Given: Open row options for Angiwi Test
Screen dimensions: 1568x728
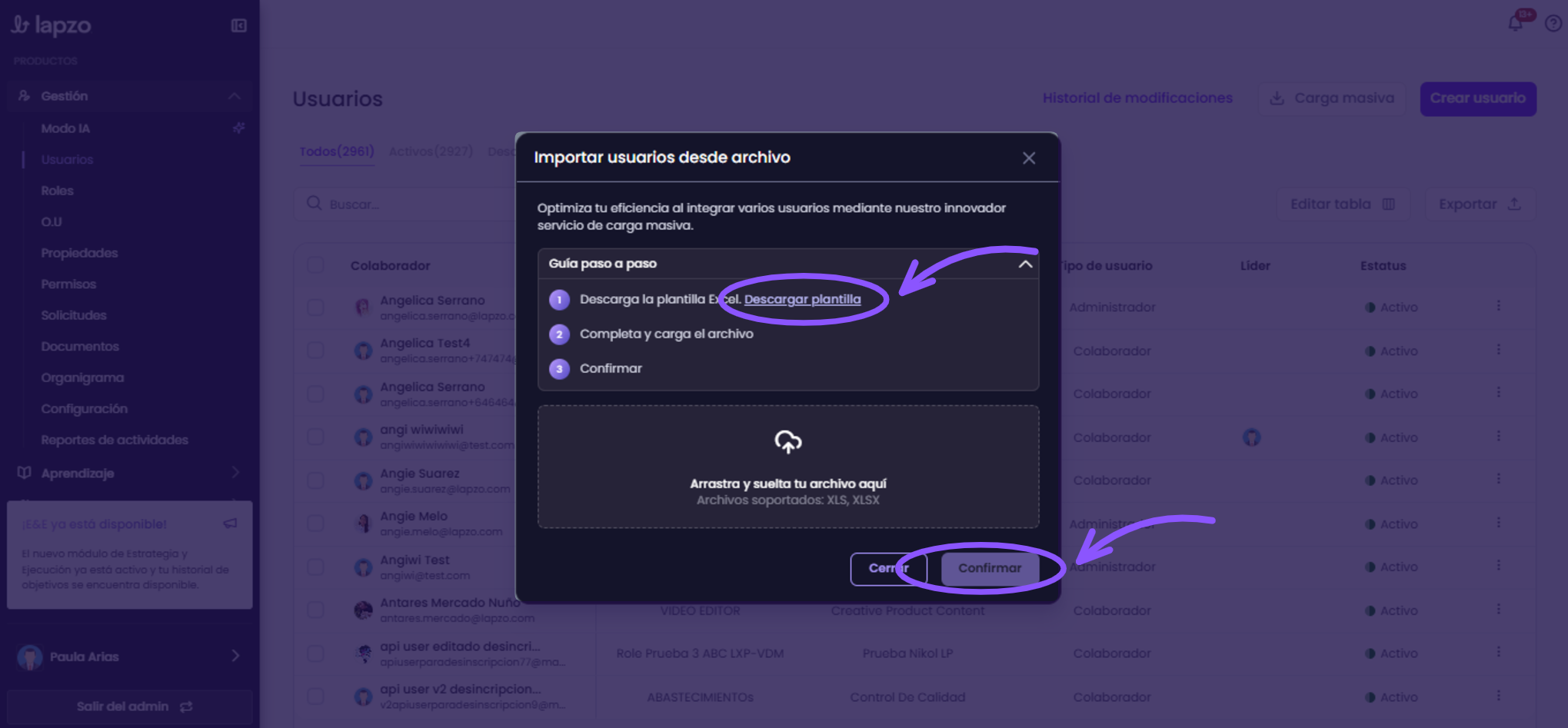Looking at the screenshot, I should 1498,566.
